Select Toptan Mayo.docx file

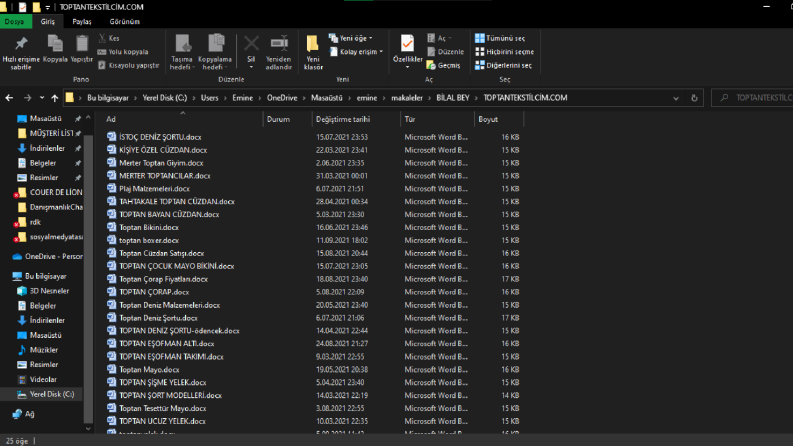point(149,370)
